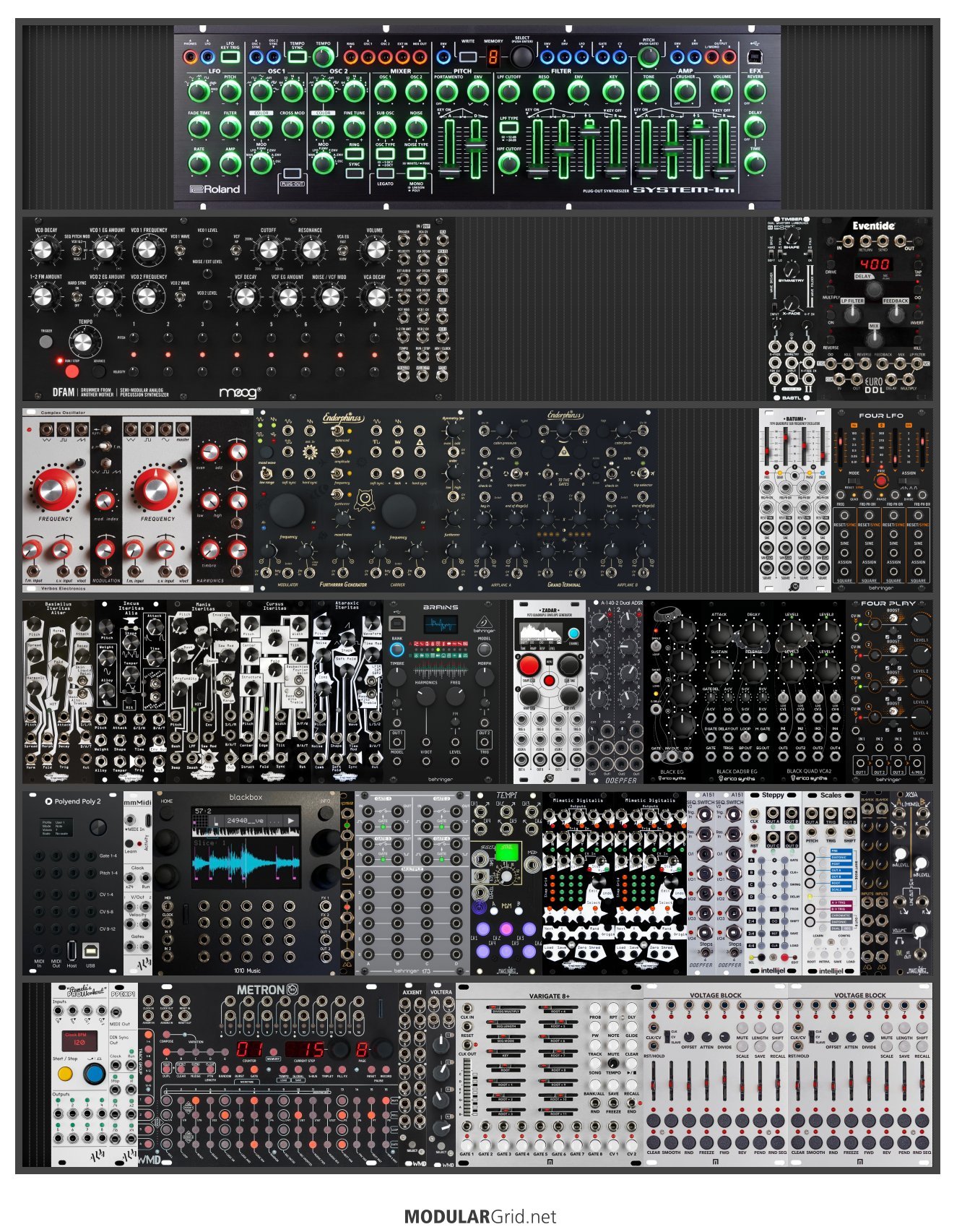962x1232 pixels.
Task: Select the Polyend Poly 2 module
Action: (x=73, y=884)
